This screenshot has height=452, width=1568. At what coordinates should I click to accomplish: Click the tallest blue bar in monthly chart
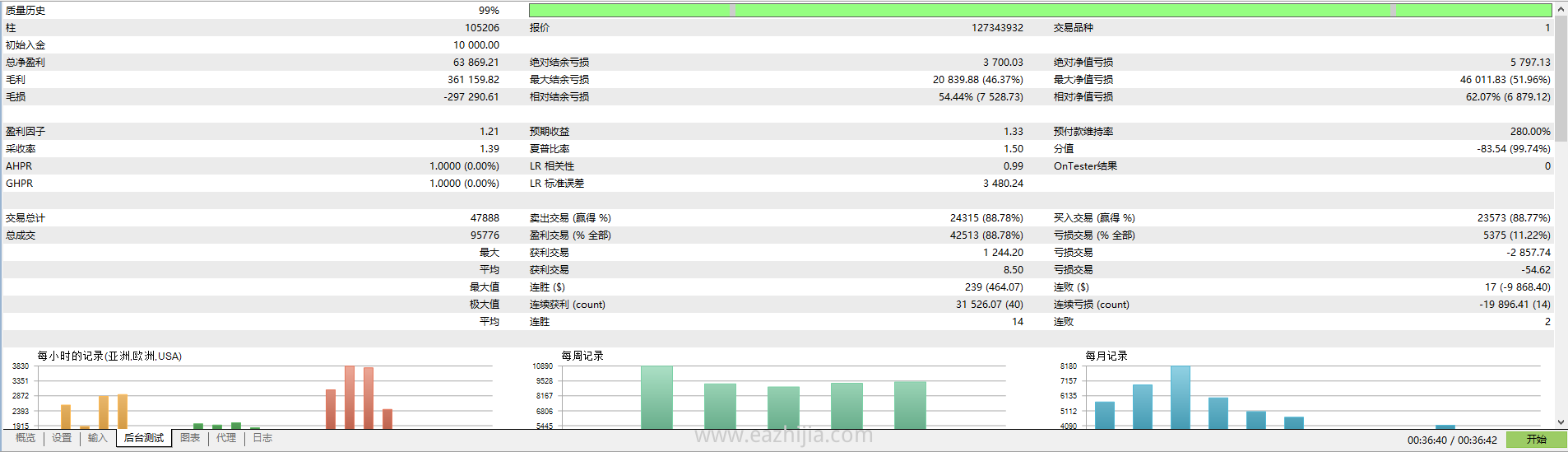pos(1181,397)
